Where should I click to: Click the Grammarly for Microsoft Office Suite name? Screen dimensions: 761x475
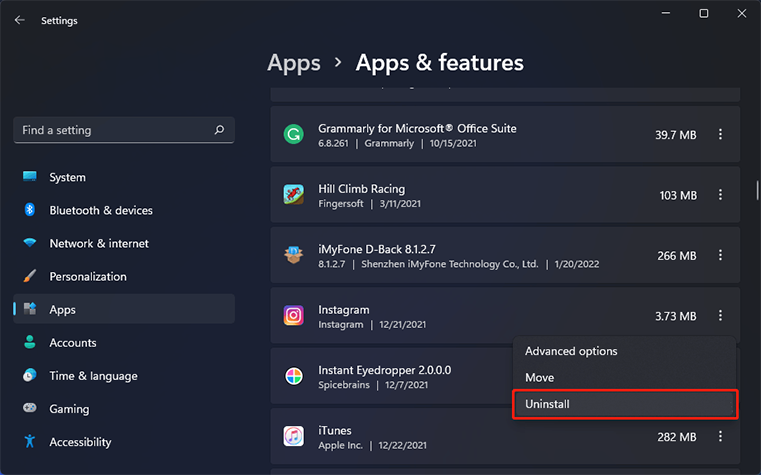(x=417, y=129)
